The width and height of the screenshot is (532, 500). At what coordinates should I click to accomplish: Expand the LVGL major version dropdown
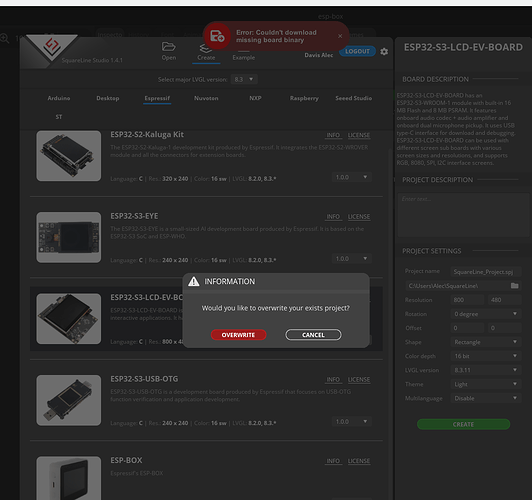(x=244, y=79)
